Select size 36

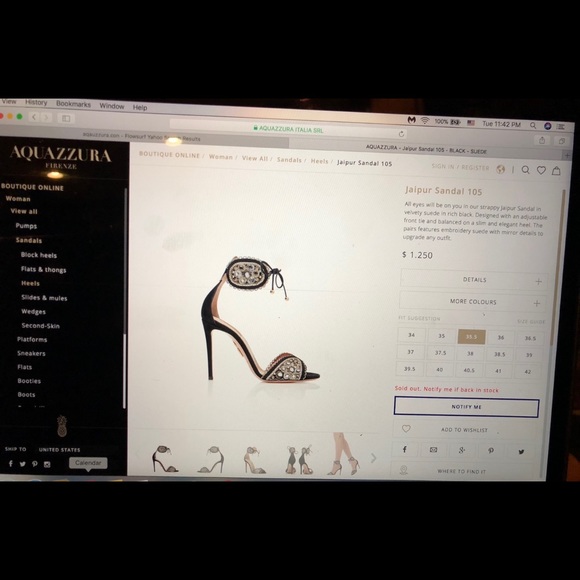pyautogui.click(x=501, y=337)
